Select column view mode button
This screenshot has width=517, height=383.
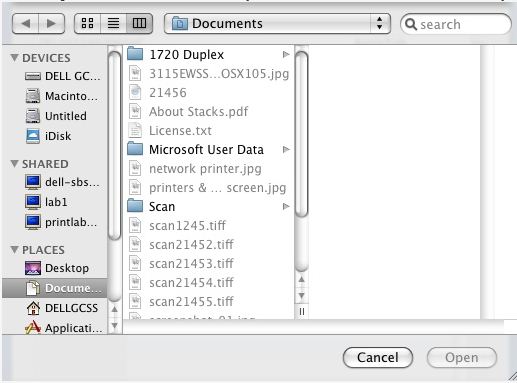pos(139,23)
